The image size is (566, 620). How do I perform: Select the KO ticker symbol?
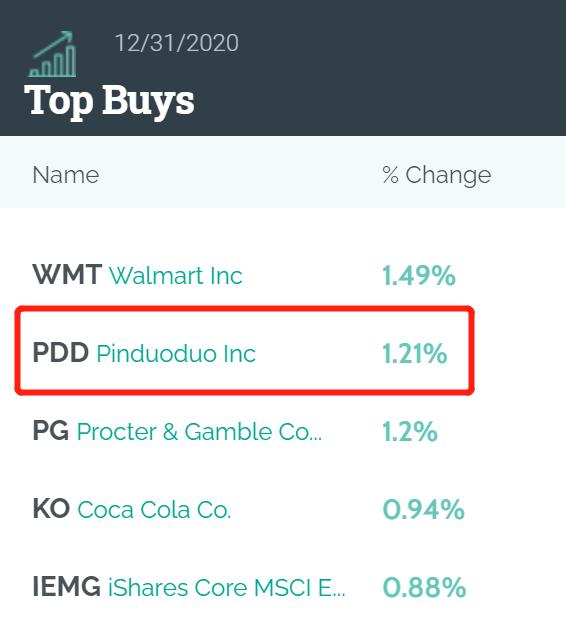pos(51,508)
